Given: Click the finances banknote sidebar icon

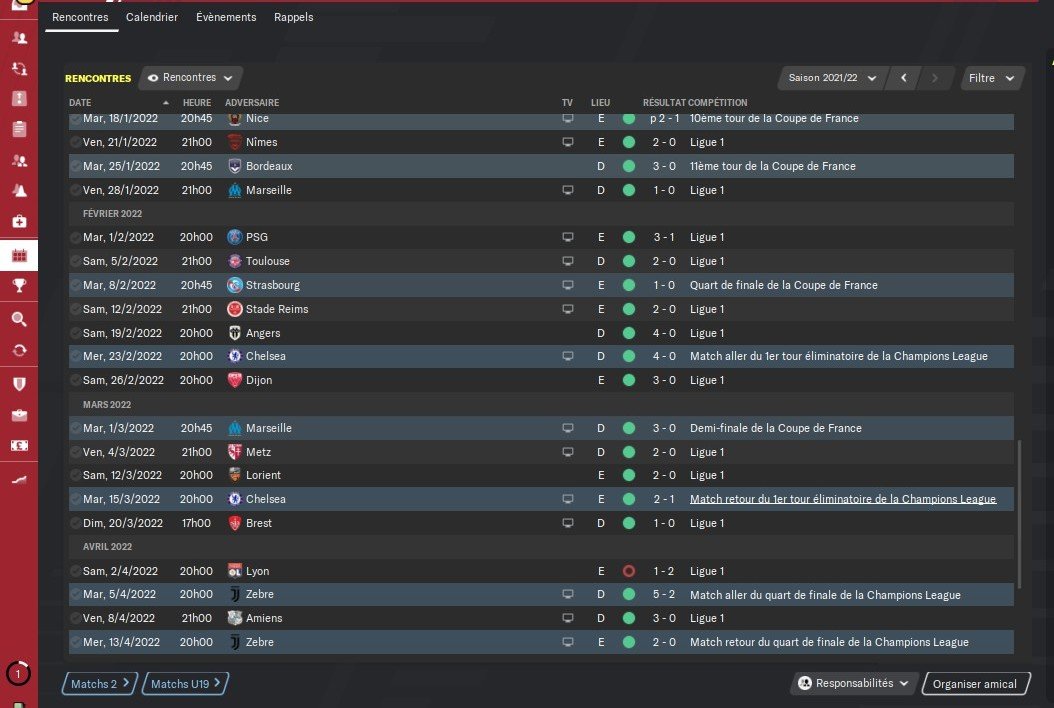Looking at the screenshot, I should click(19, 446).
